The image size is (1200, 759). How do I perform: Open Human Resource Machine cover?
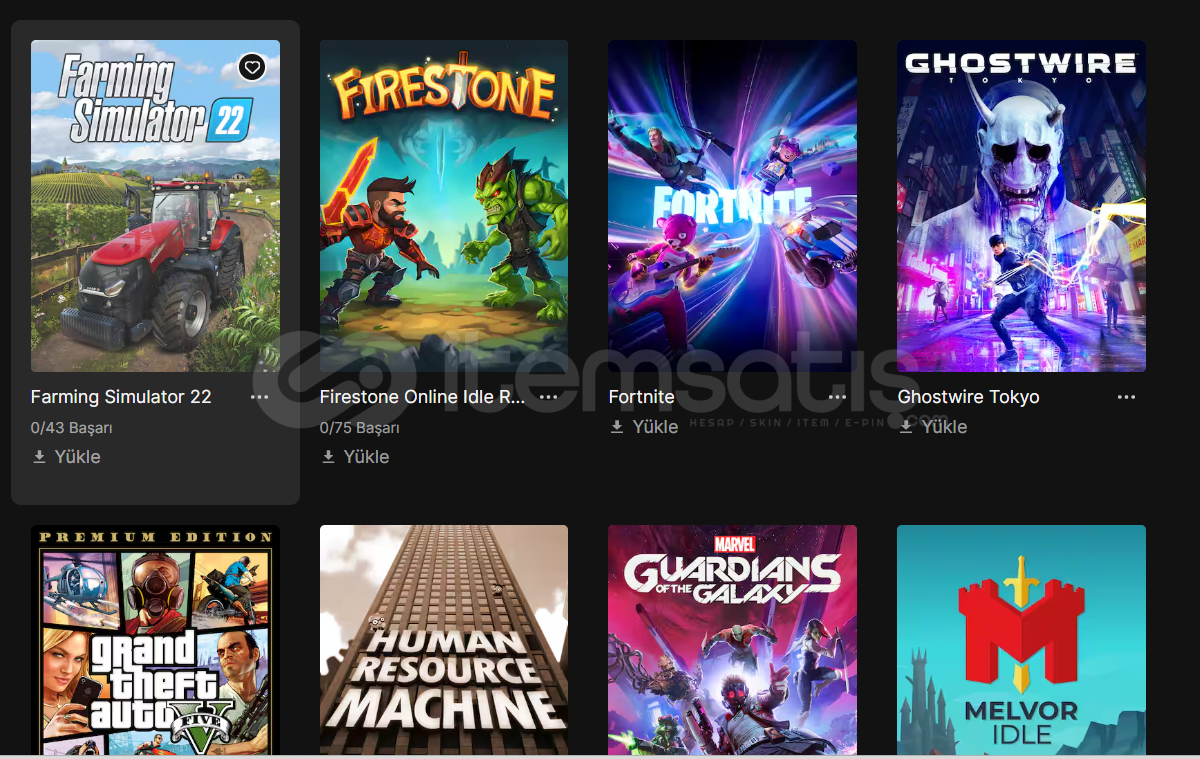[x=444, y=640]
